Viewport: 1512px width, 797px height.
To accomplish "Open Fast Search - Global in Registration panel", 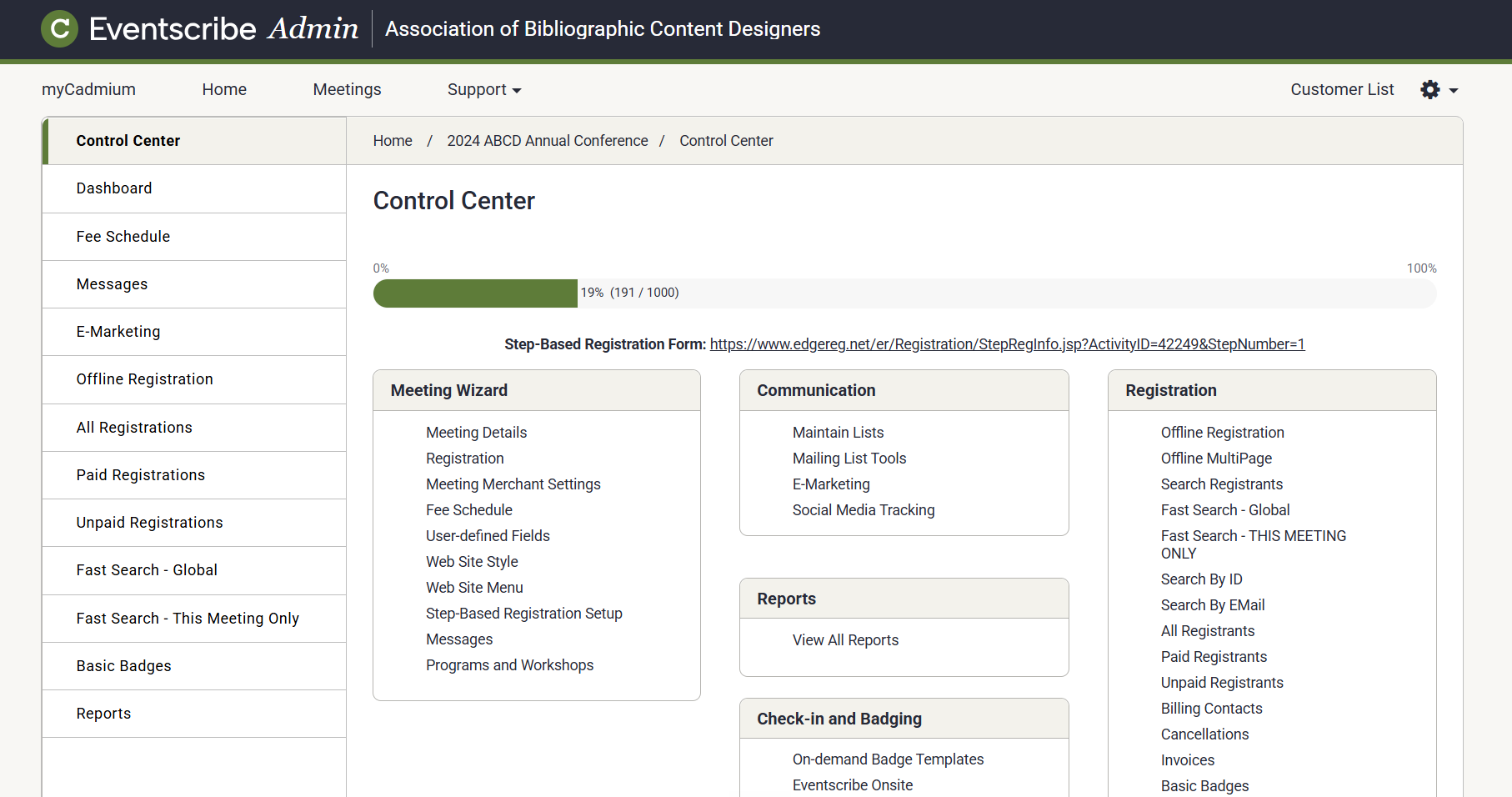I will point(1225,510).
